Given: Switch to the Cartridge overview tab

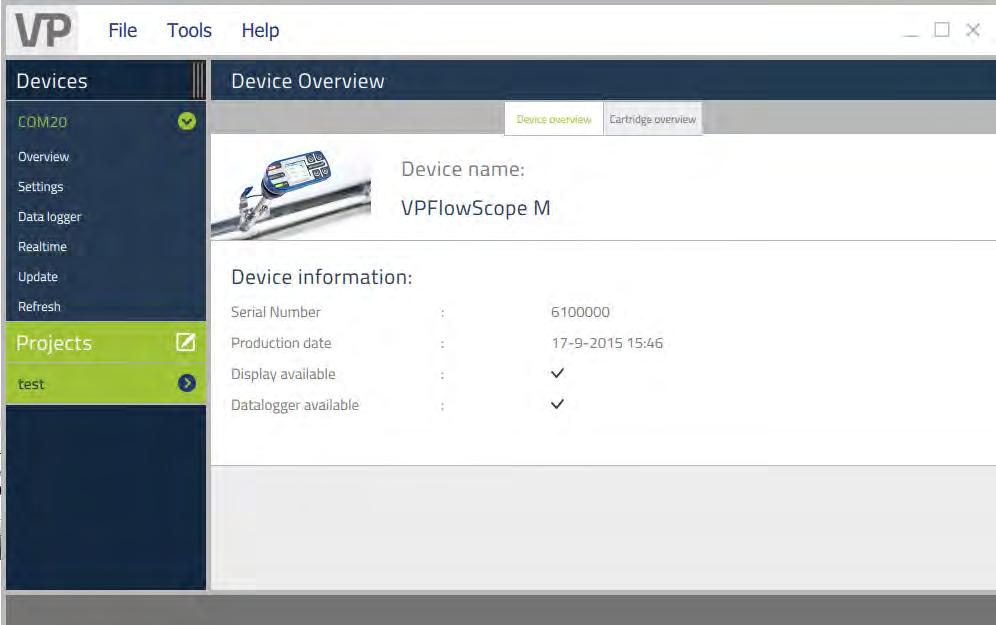Looking at the screenshot, I should click(x=653, y=119).
